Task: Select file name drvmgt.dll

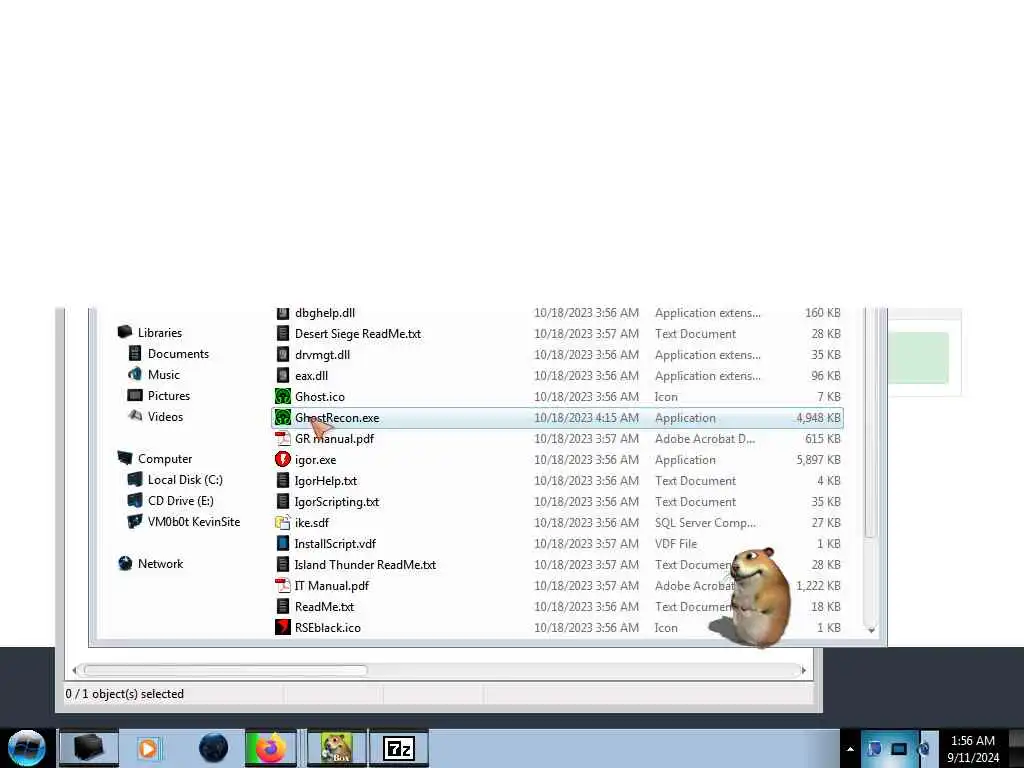Action: pyautogui.click(x=322, y=355)
